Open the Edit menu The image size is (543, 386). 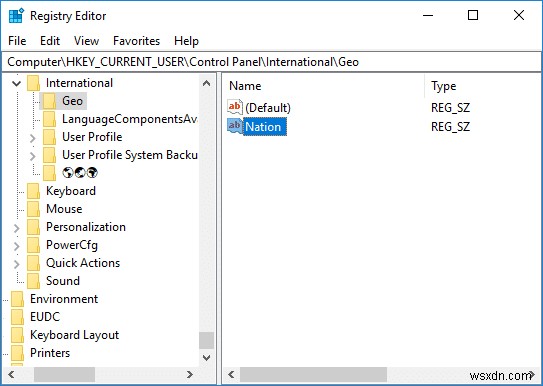click(50, 41)
